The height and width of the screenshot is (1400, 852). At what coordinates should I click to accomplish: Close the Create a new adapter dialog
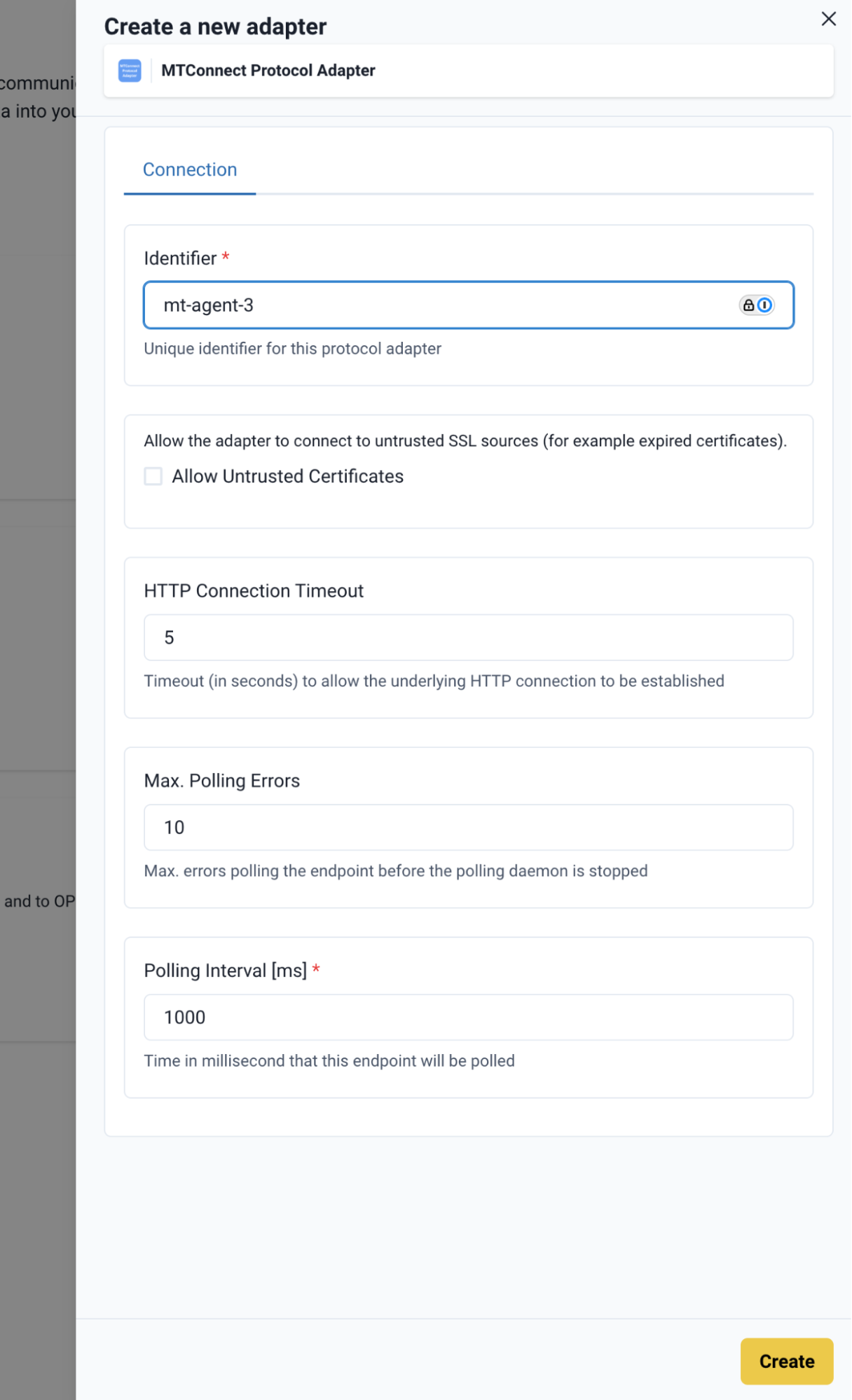(x=828, y=19)
